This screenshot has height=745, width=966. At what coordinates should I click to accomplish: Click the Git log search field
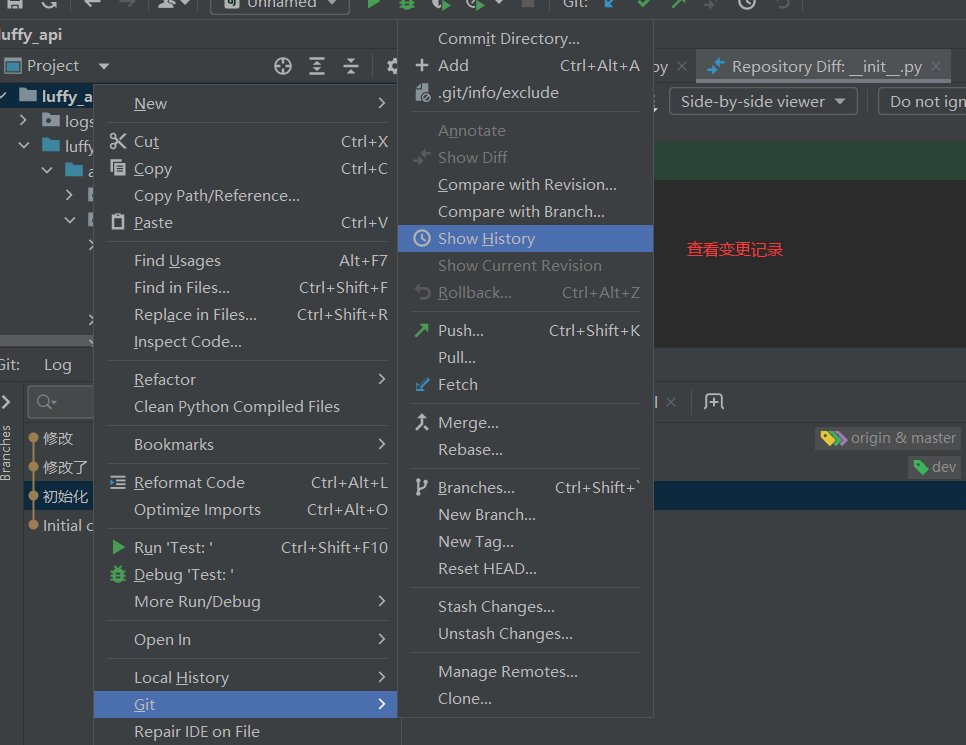pyautogui.click(x=62, y=402)
